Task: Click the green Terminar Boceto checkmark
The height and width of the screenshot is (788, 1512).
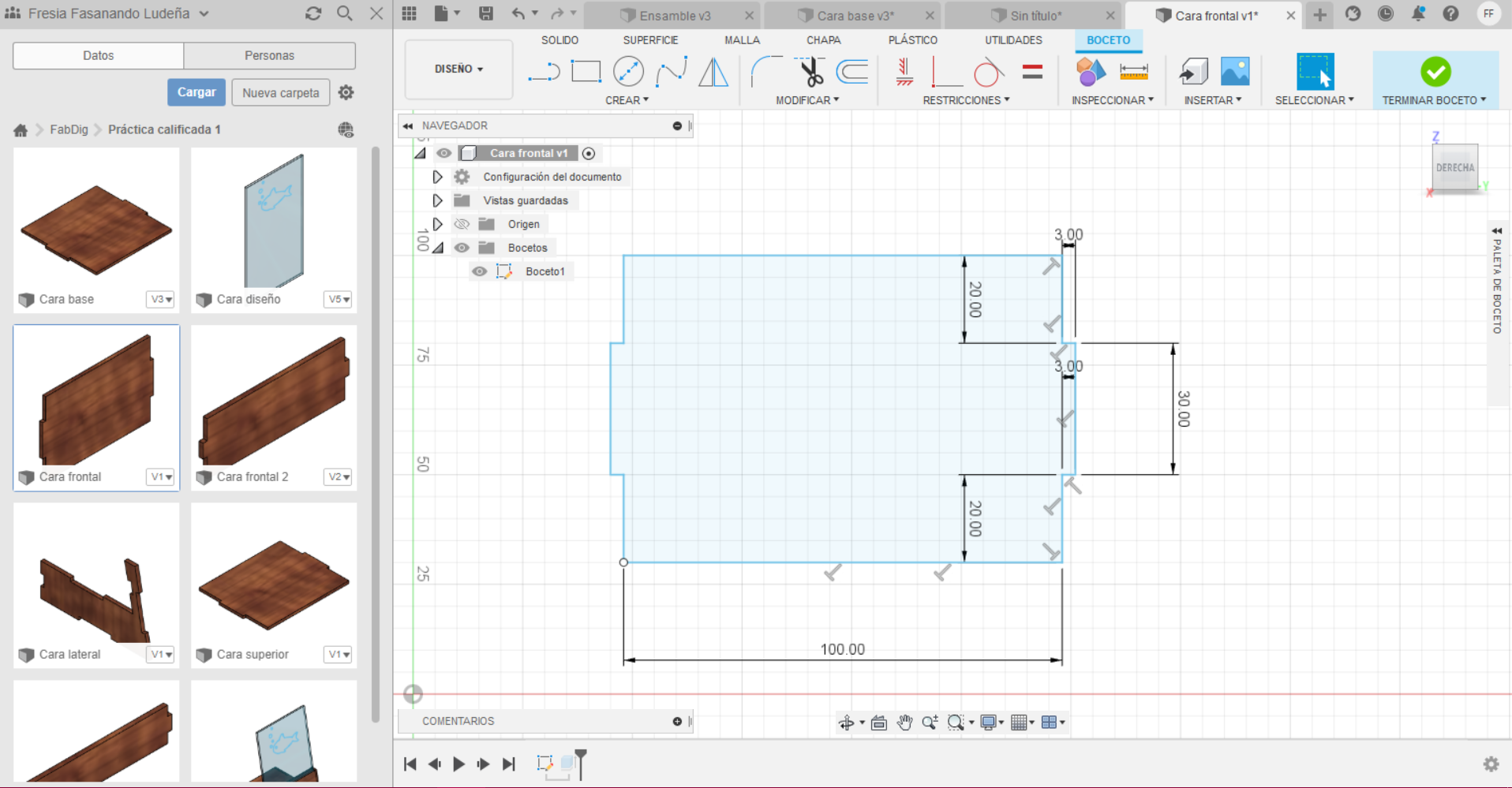Action: pos(1435,72)
